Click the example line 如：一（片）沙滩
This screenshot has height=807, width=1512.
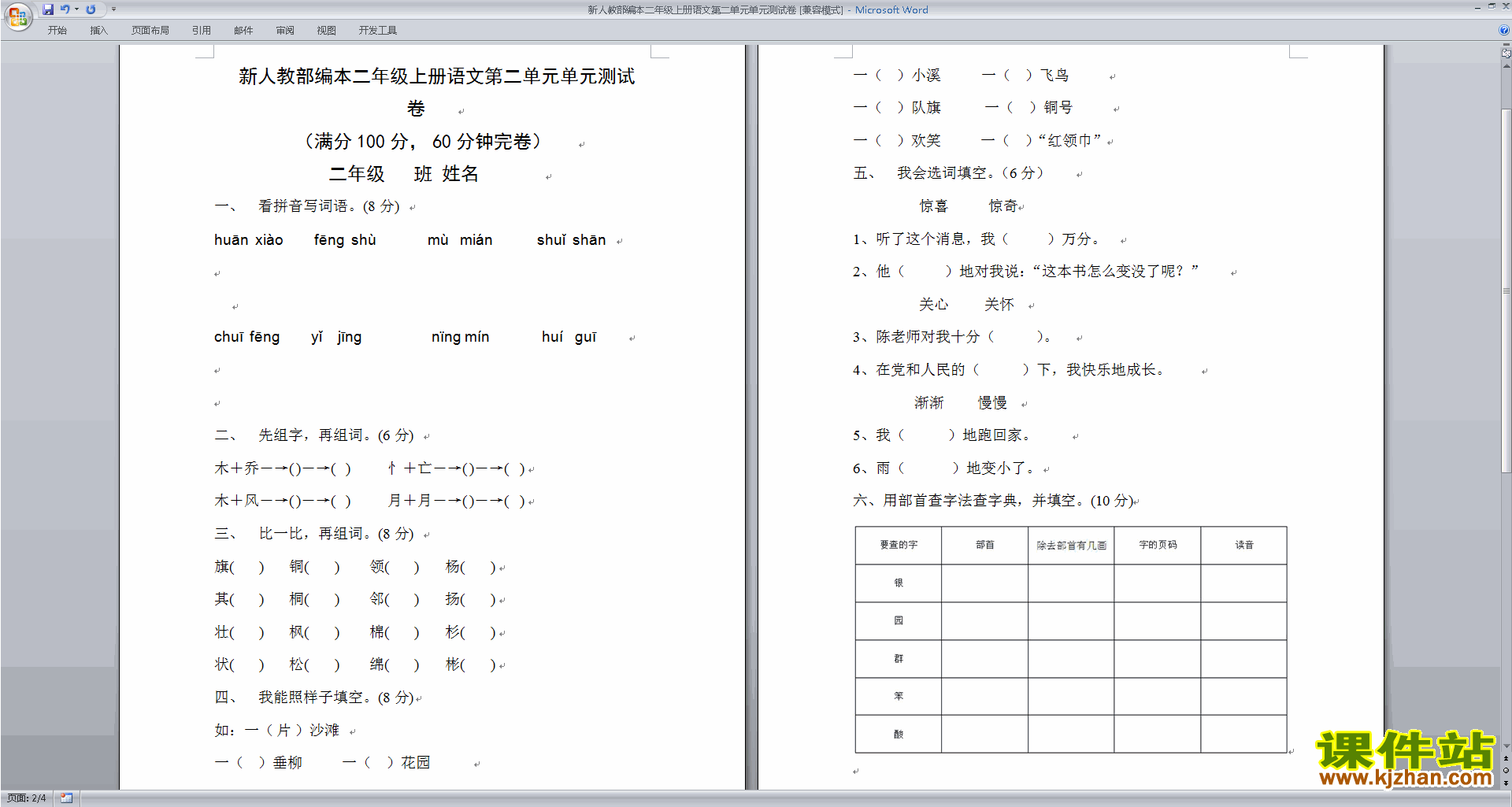click(x=276, y=731)
